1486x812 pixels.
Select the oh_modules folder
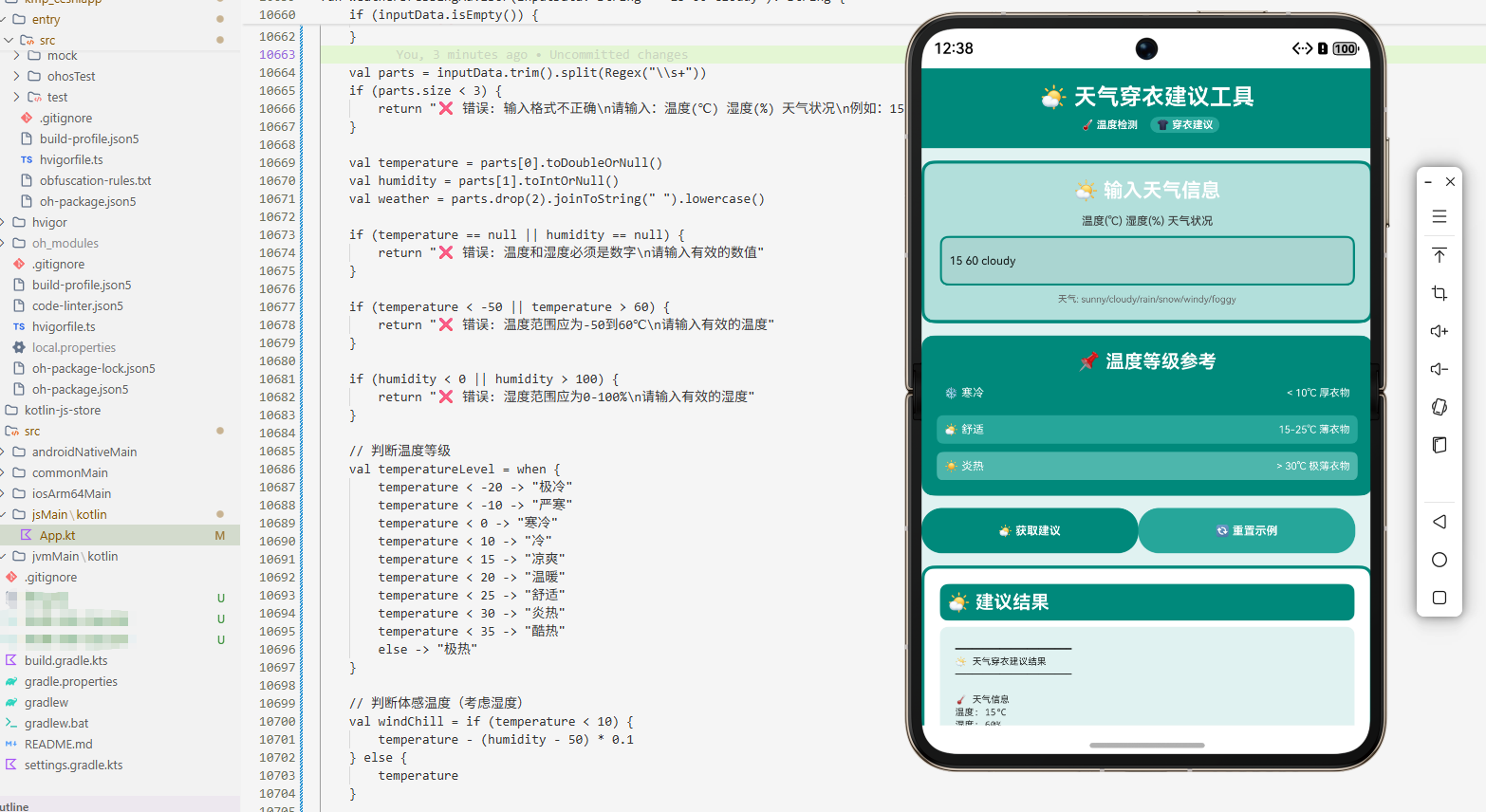tap(65, 243)
